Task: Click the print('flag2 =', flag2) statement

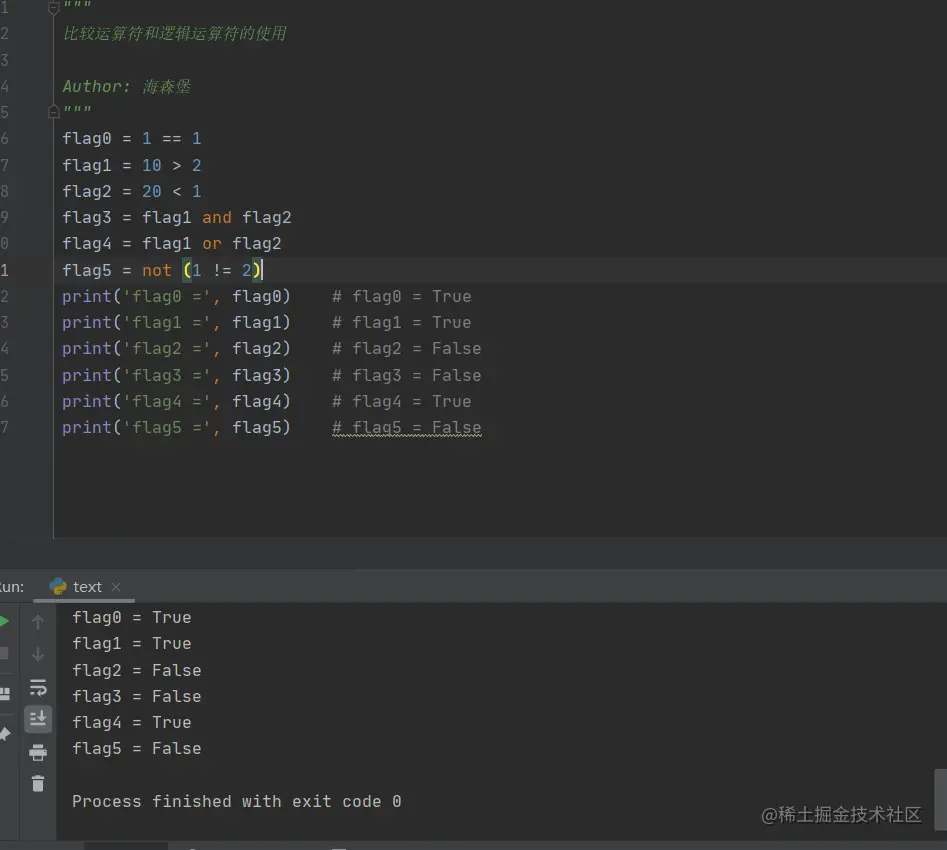Action: click(176, 349)
